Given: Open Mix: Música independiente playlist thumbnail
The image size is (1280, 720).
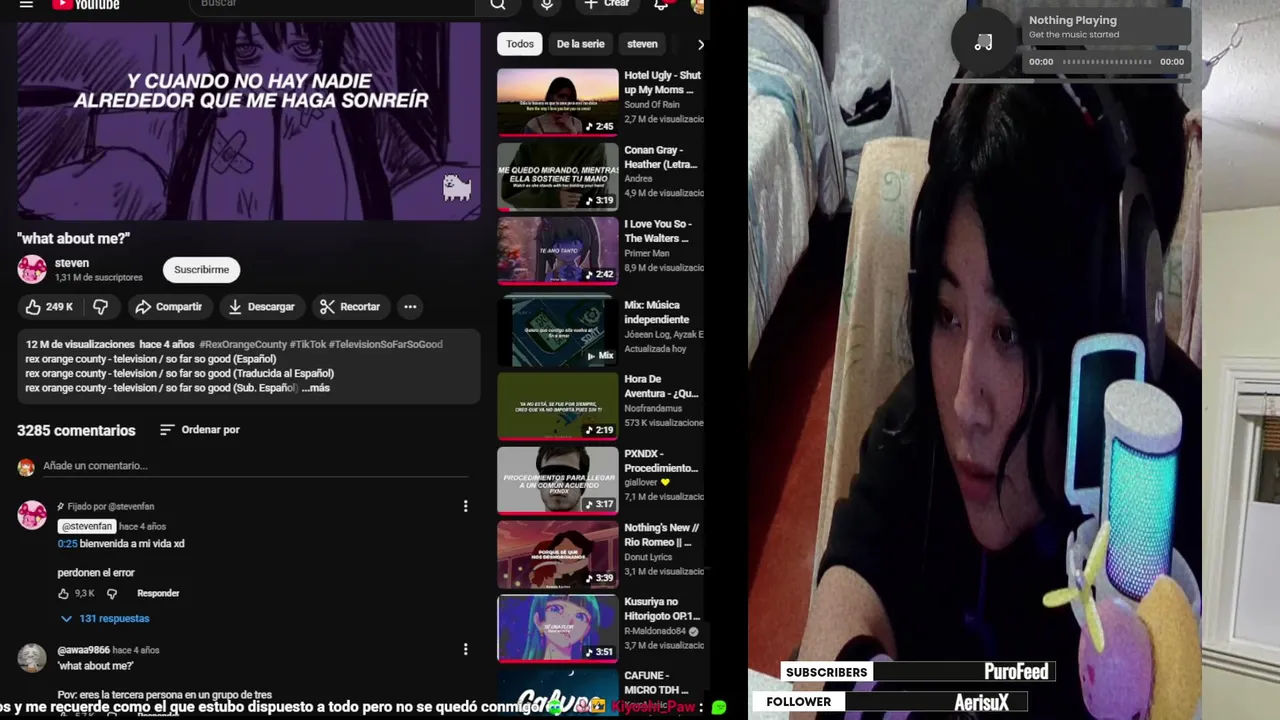Looking at the screenshot, I should click(x=558, y=331).
